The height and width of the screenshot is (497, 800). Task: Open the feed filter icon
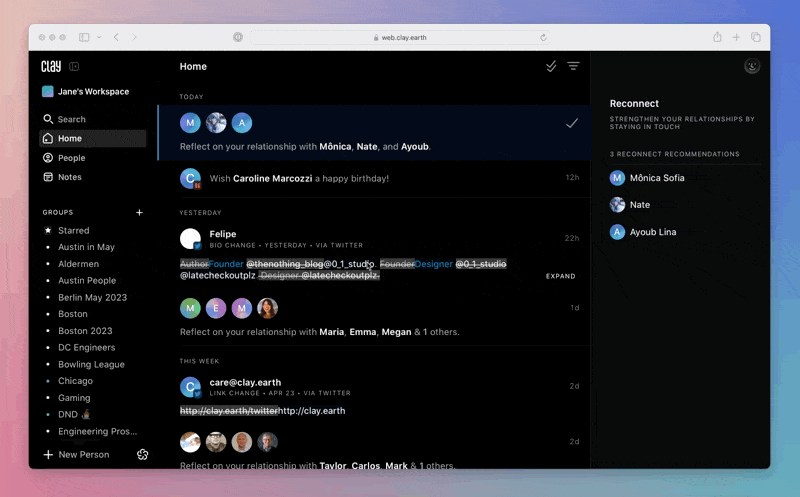click(x=573, y=67)
